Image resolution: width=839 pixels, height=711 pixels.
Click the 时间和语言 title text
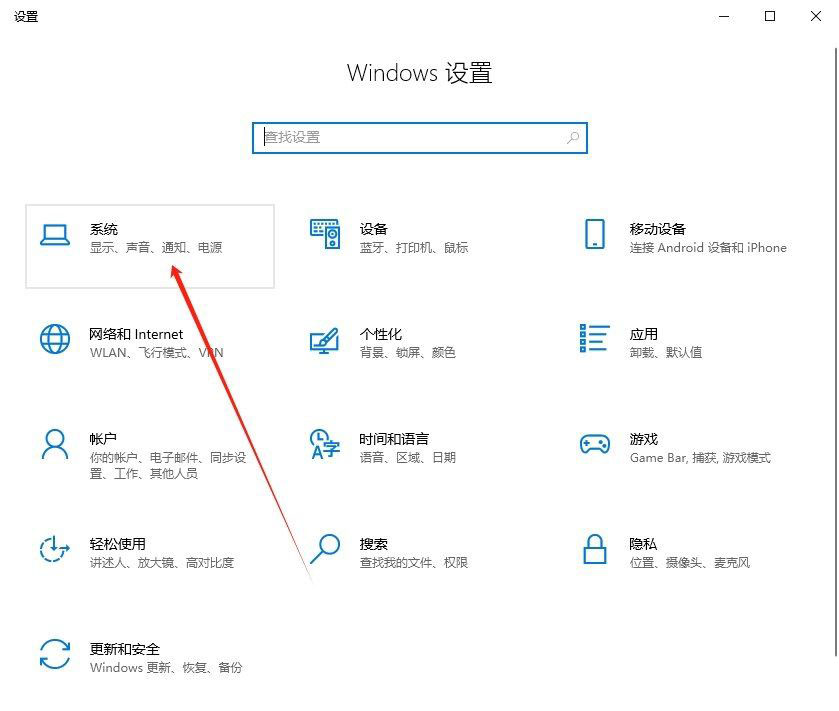pyautogui.click(x=394, y=439)
